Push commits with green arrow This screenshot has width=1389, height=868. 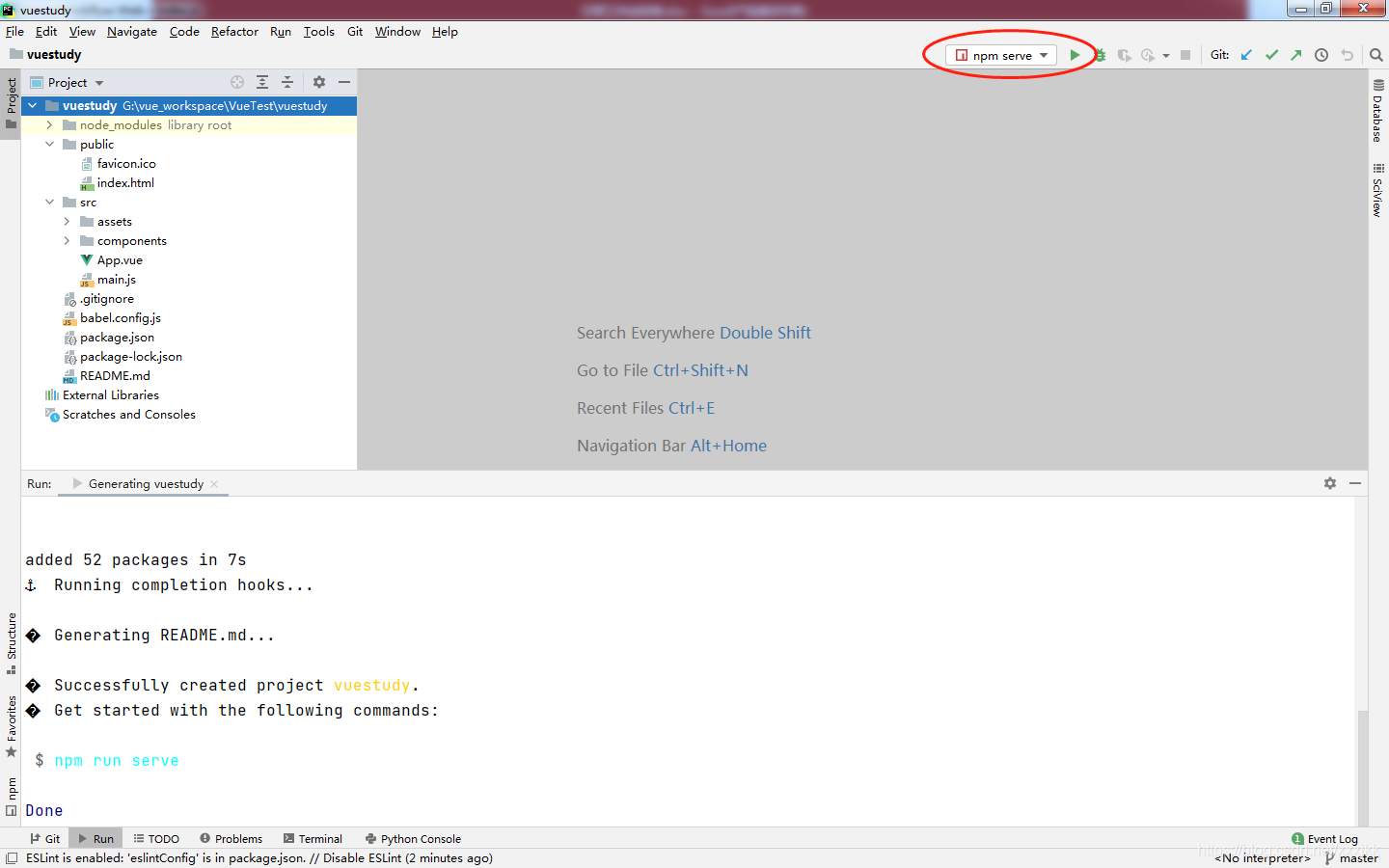[x=1296, y=55]
